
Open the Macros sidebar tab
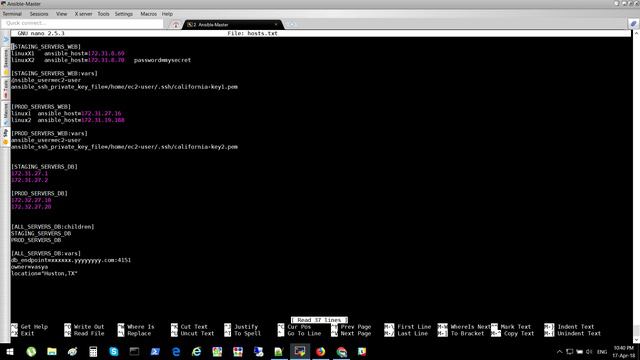click(x=6, y=113)
